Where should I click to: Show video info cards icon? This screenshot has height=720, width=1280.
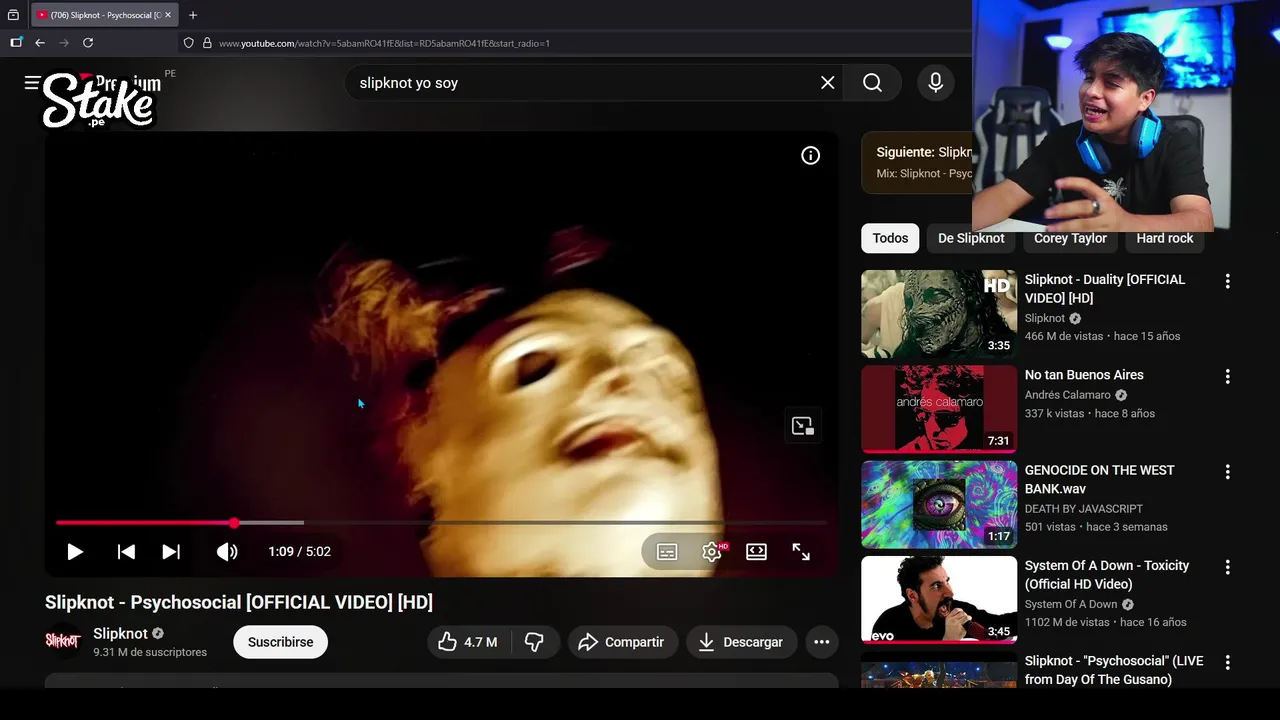pyautogui.click(x=810, y=156)
